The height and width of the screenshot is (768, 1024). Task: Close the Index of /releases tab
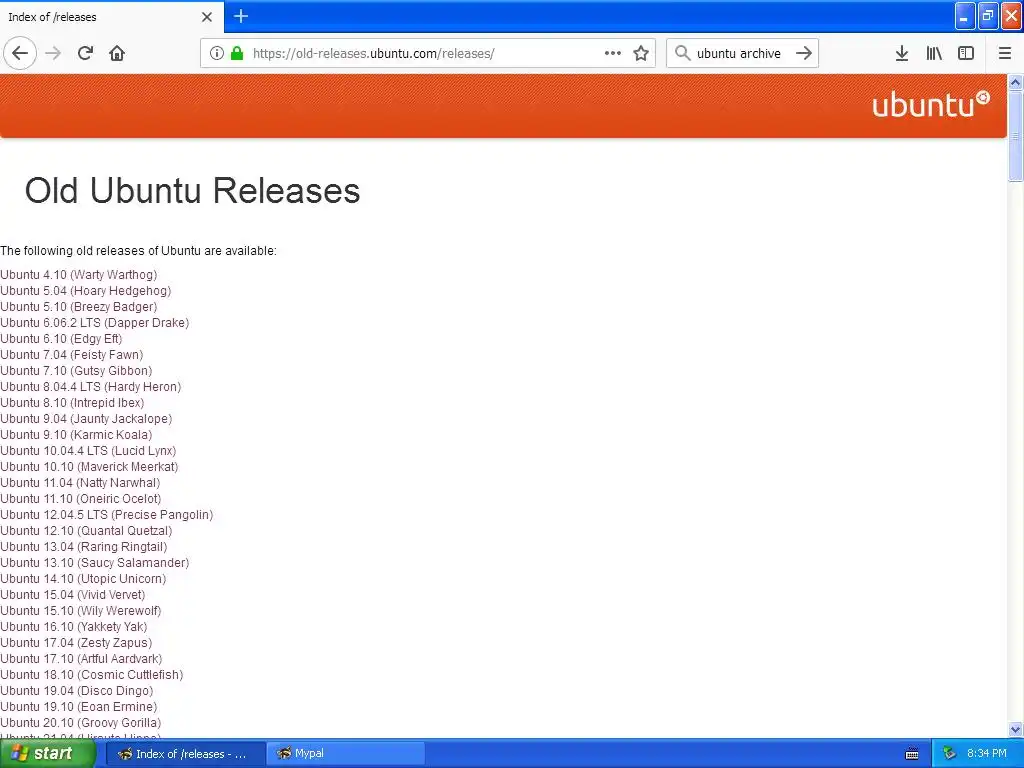207,17
